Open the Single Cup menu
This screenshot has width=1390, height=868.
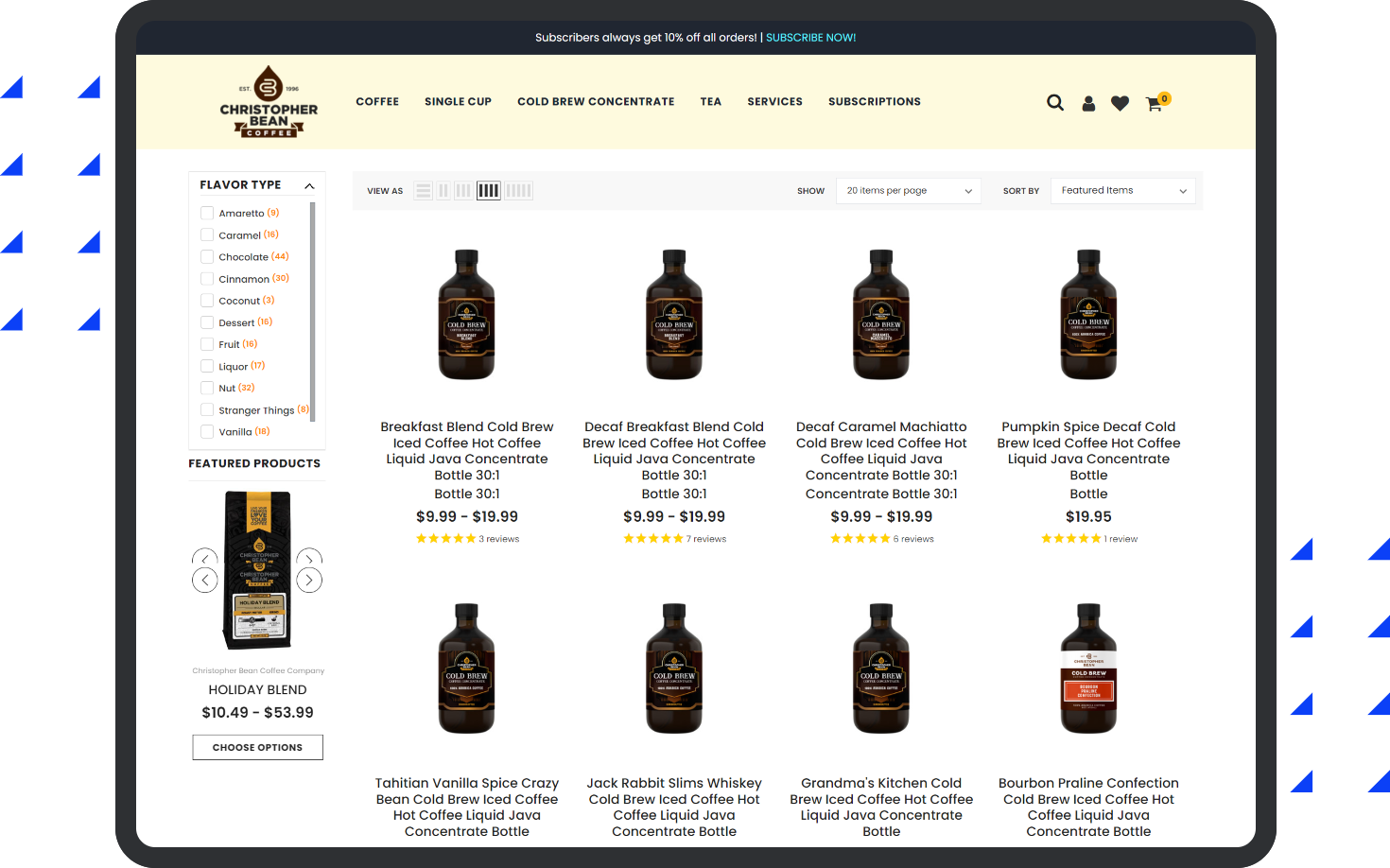[x=458, y=102]
